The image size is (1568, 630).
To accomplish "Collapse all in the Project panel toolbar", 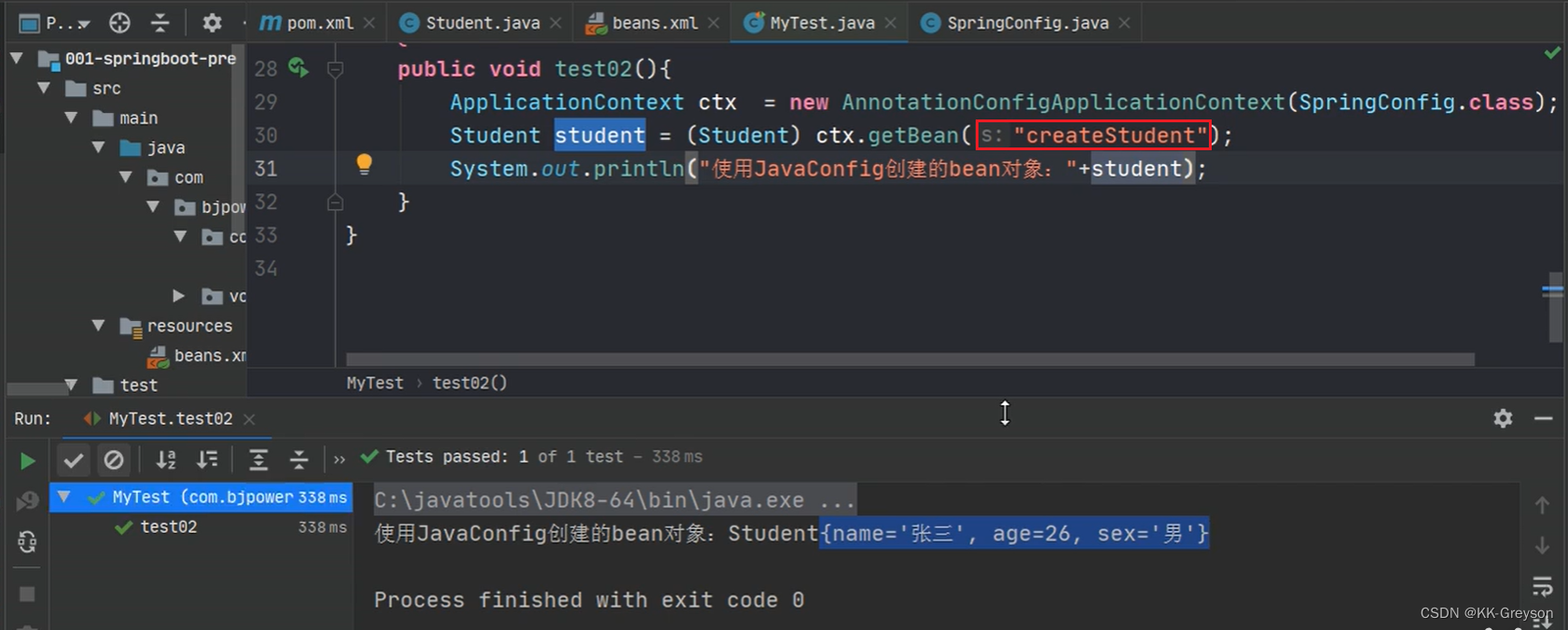I will (x=160, y=22).
